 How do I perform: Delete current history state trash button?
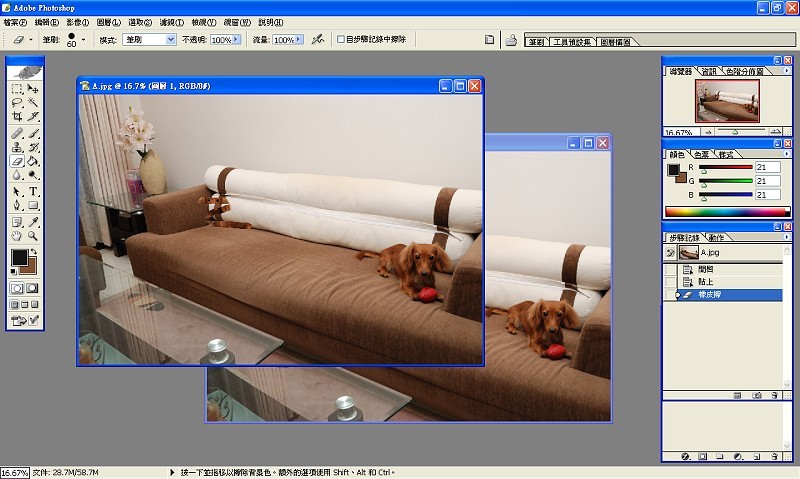[774, 395]
